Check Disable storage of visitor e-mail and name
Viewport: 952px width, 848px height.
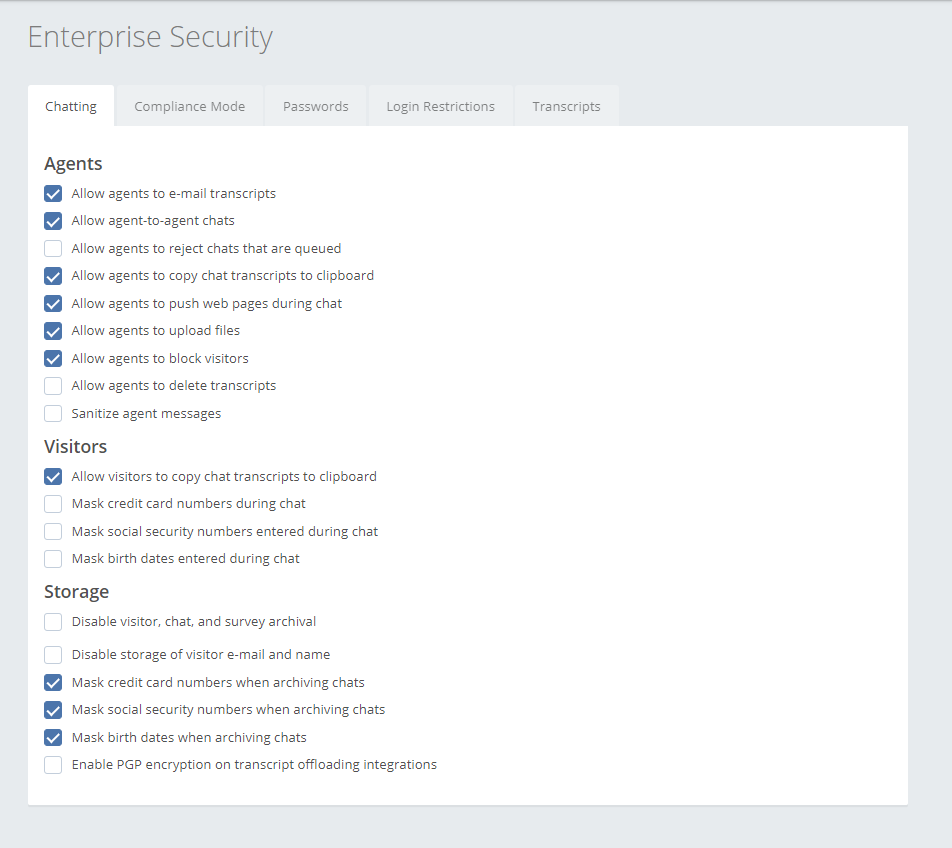coord(53,655)
